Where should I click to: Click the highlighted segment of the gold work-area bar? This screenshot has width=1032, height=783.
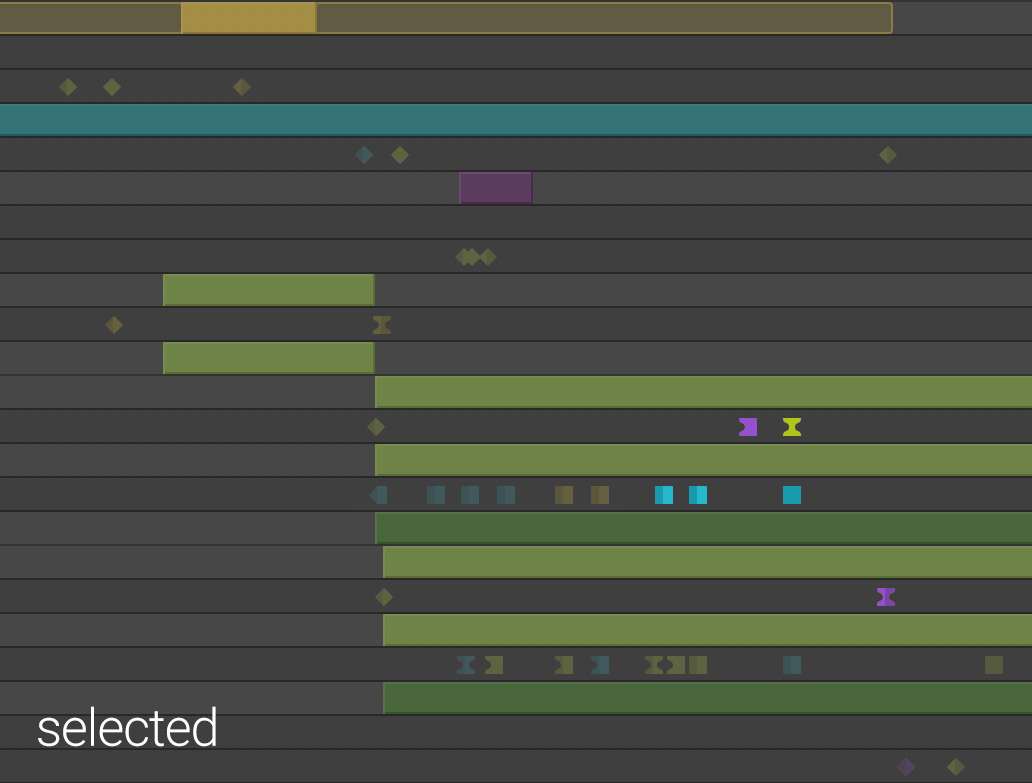[x=247, y=18]
